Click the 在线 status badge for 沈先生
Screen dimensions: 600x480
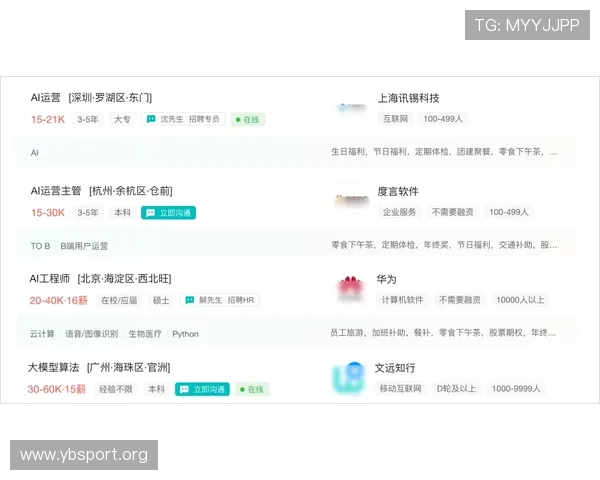[248, 119]
